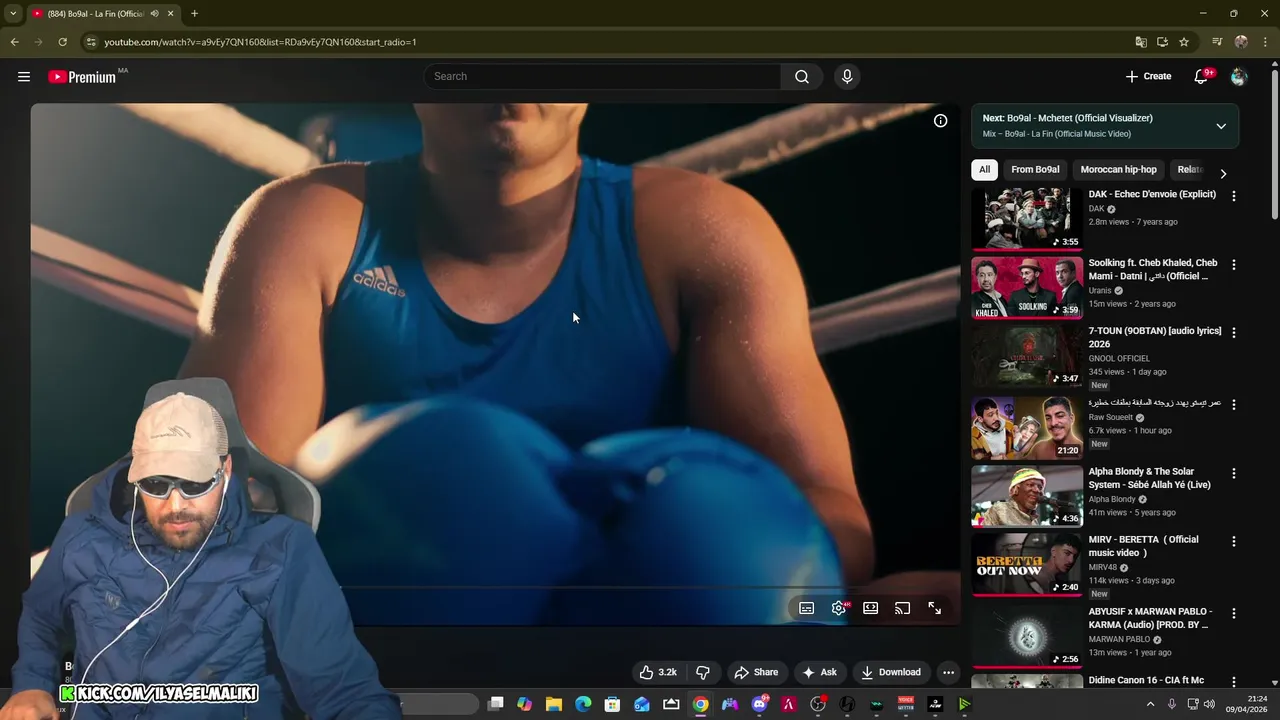The image size is (1280, 720).
Task: Mute tab via speaker icon
Action: [154, 14]
